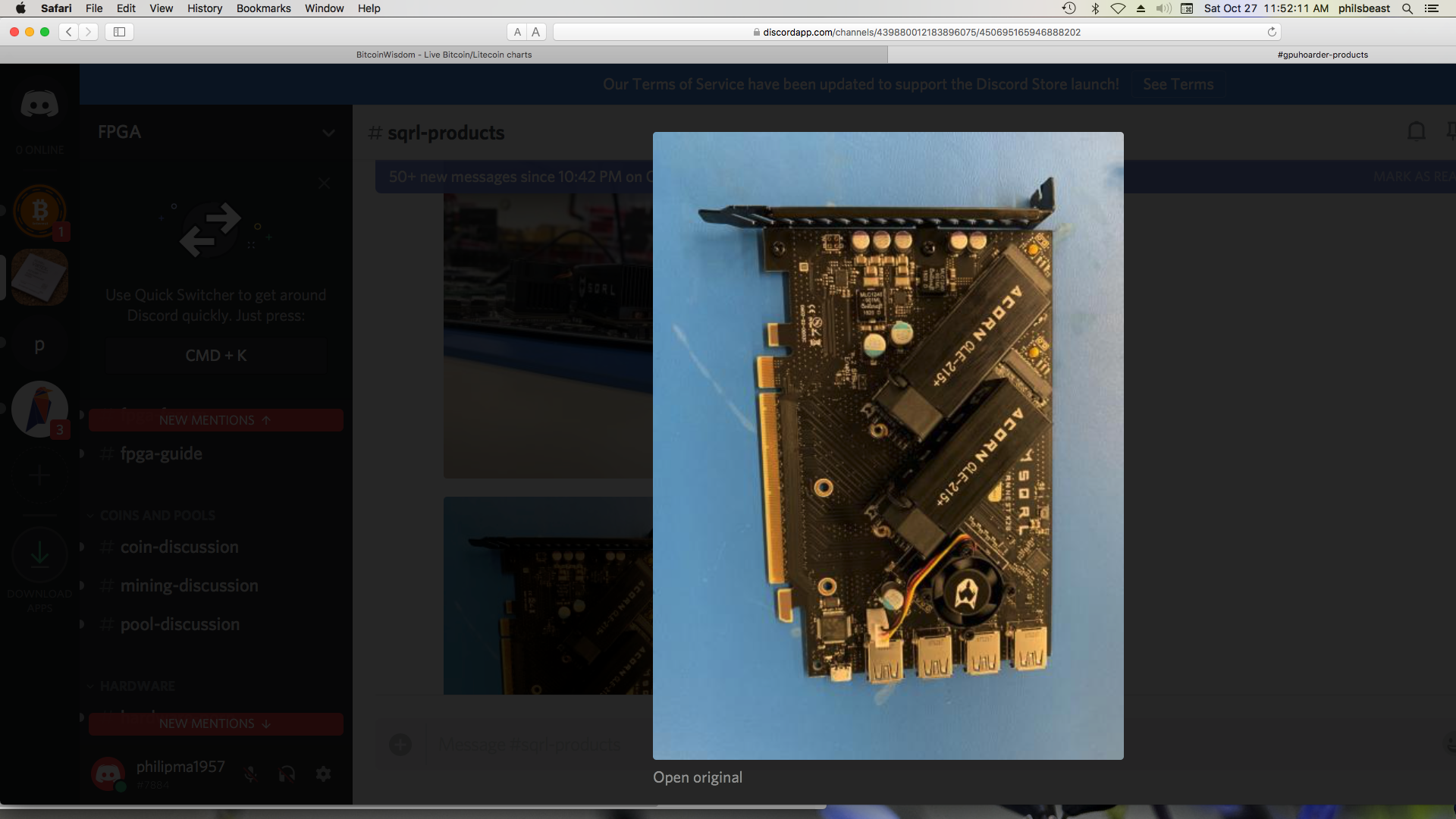
Task: Click the sqrl-products channel title
Action: [x=446, y=133]
